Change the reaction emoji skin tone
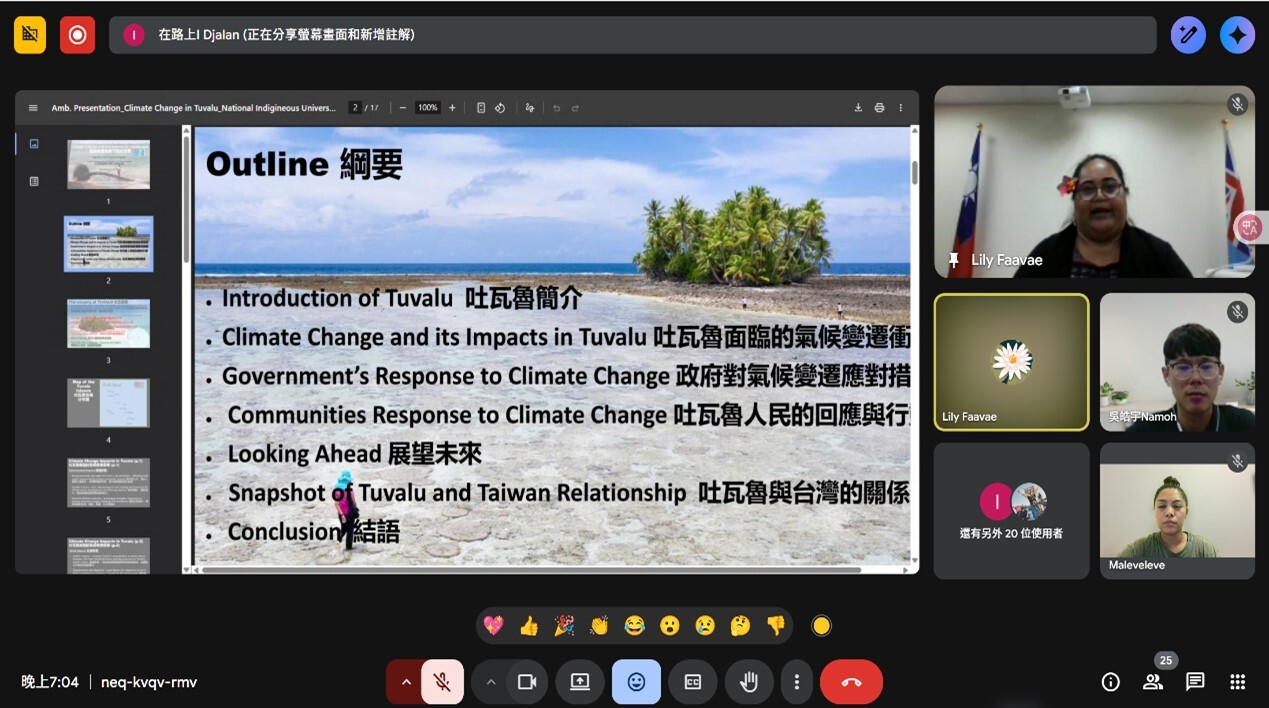1269x708 pixels. pyautogui.click(x=821, y=625)
